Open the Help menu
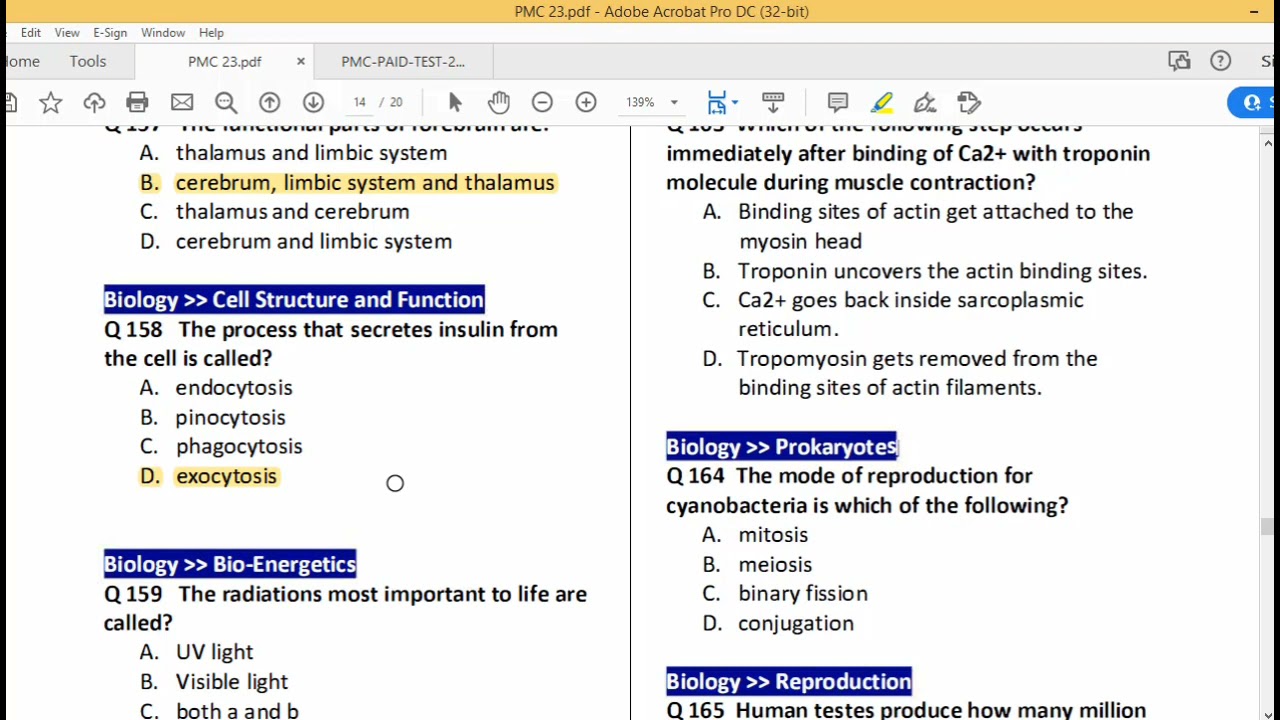The width and height of the screenshot is (1280, 720). tap(211, 32)
